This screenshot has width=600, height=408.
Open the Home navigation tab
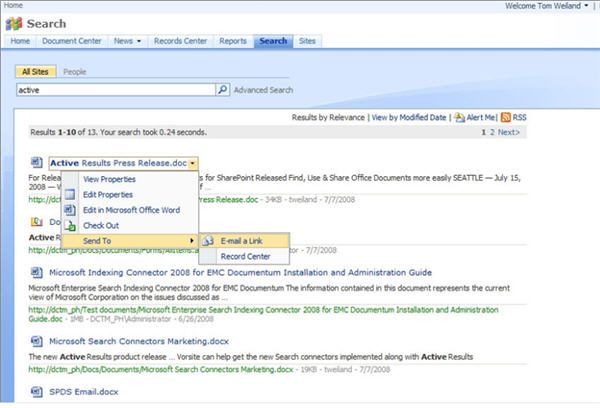pyautogui.click(x=20, y=41)
